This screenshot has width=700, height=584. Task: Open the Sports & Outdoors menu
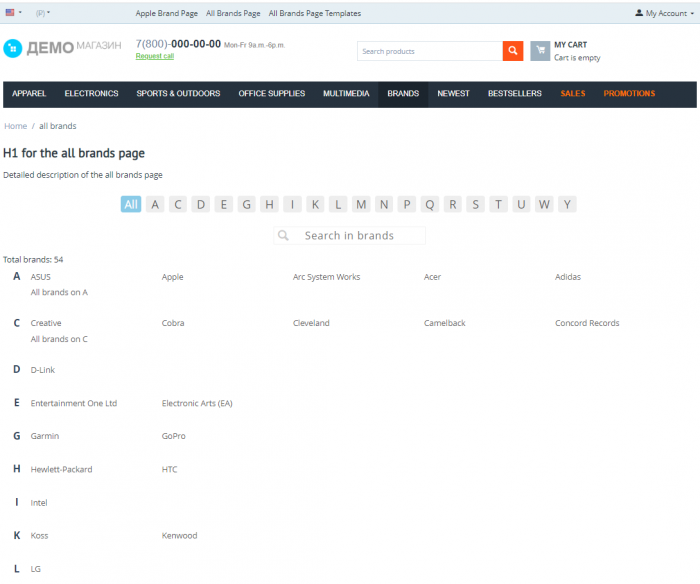(178, 93)
